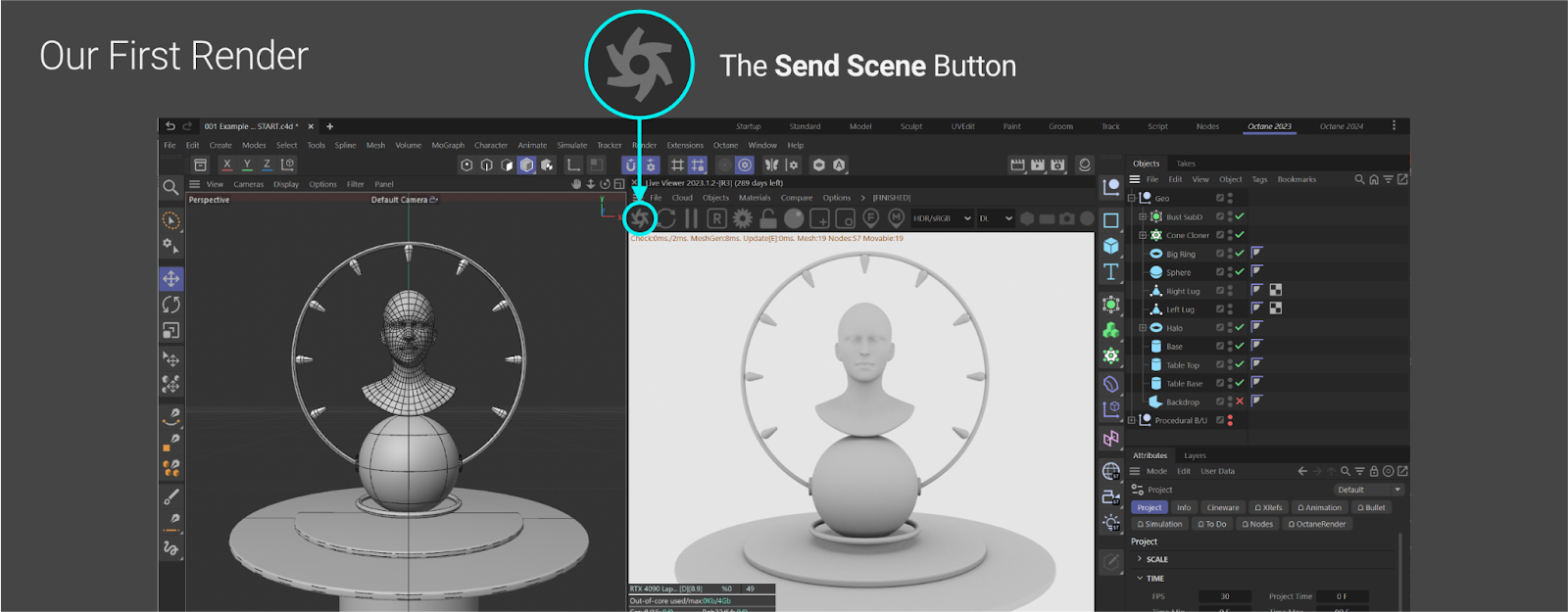Select the Text spline tool icon

click(1110, 271)
